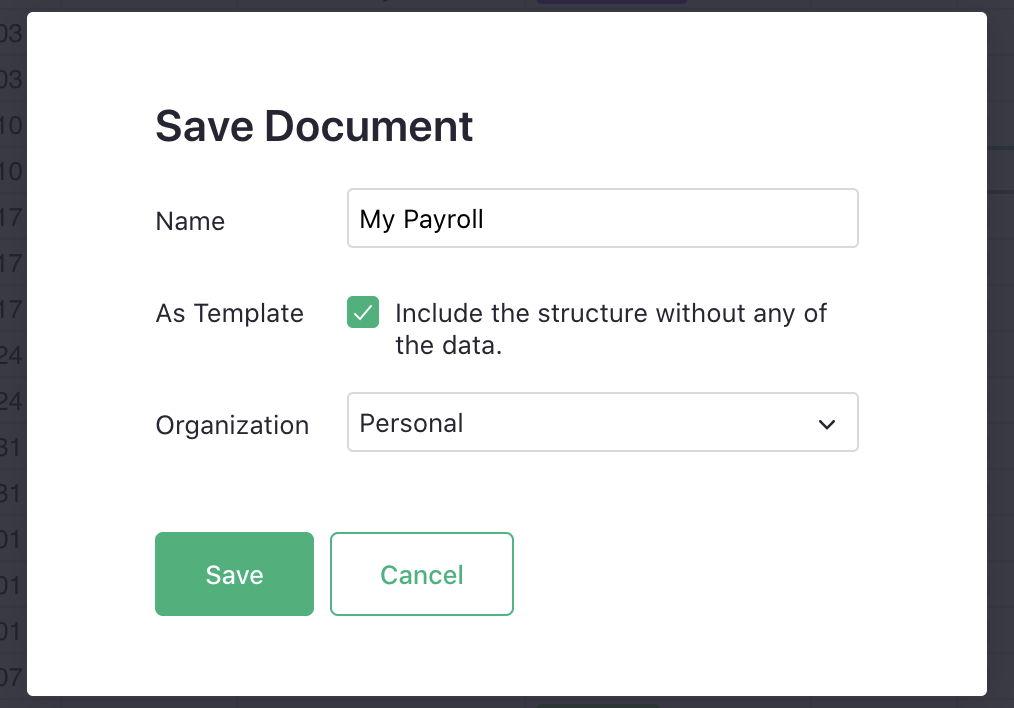Screen dimensions: 1014x708
Task: Open the Organization dropdown
Action: [x=602, y=422]
